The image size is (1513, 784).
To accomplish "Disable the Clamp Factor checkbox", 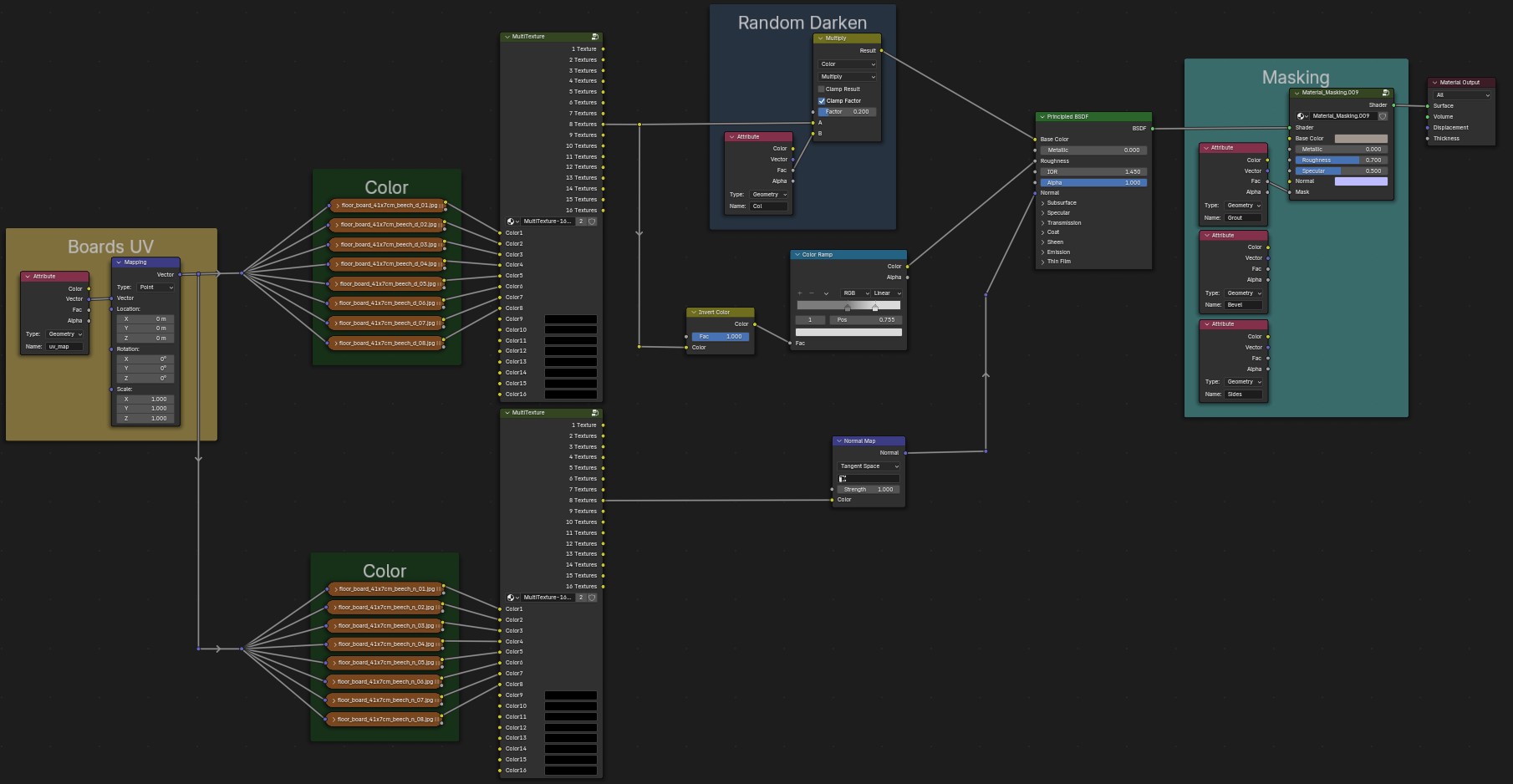I will [821, 100].
